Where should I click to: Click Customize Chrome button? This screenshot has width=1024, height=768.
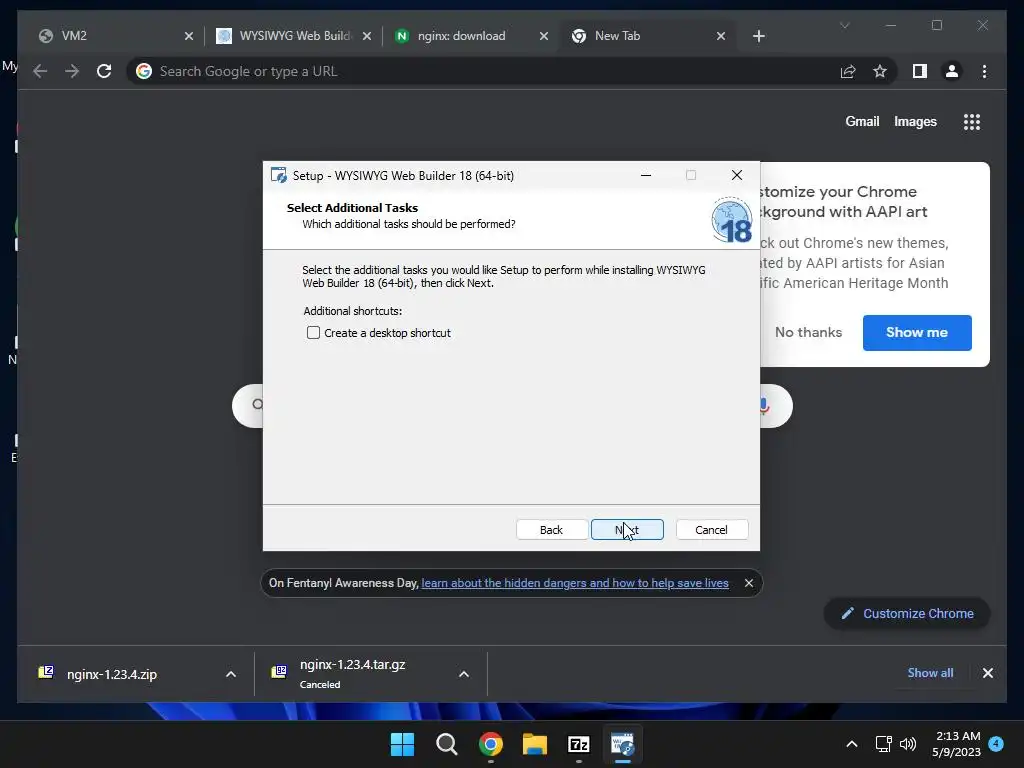[907, 613]
